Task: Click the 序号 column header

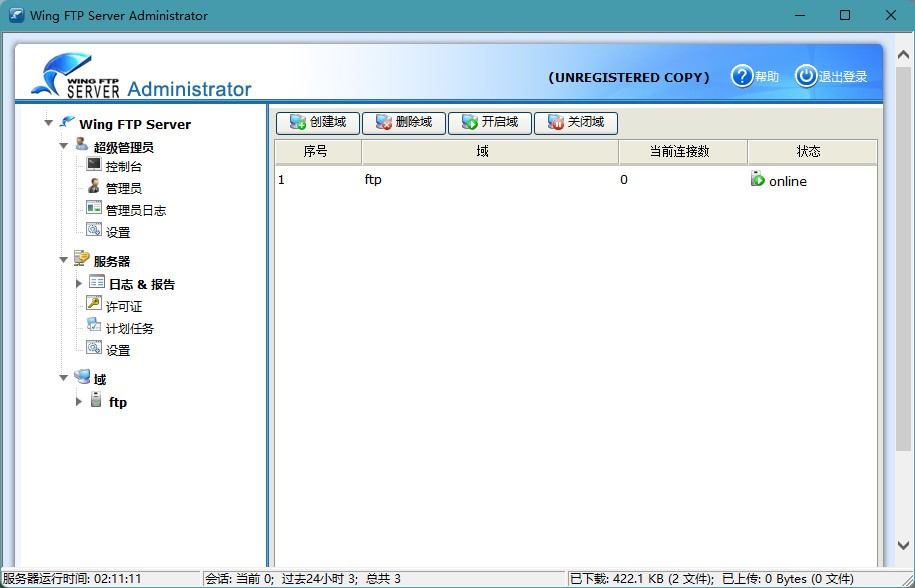Action: click(318, 152)
